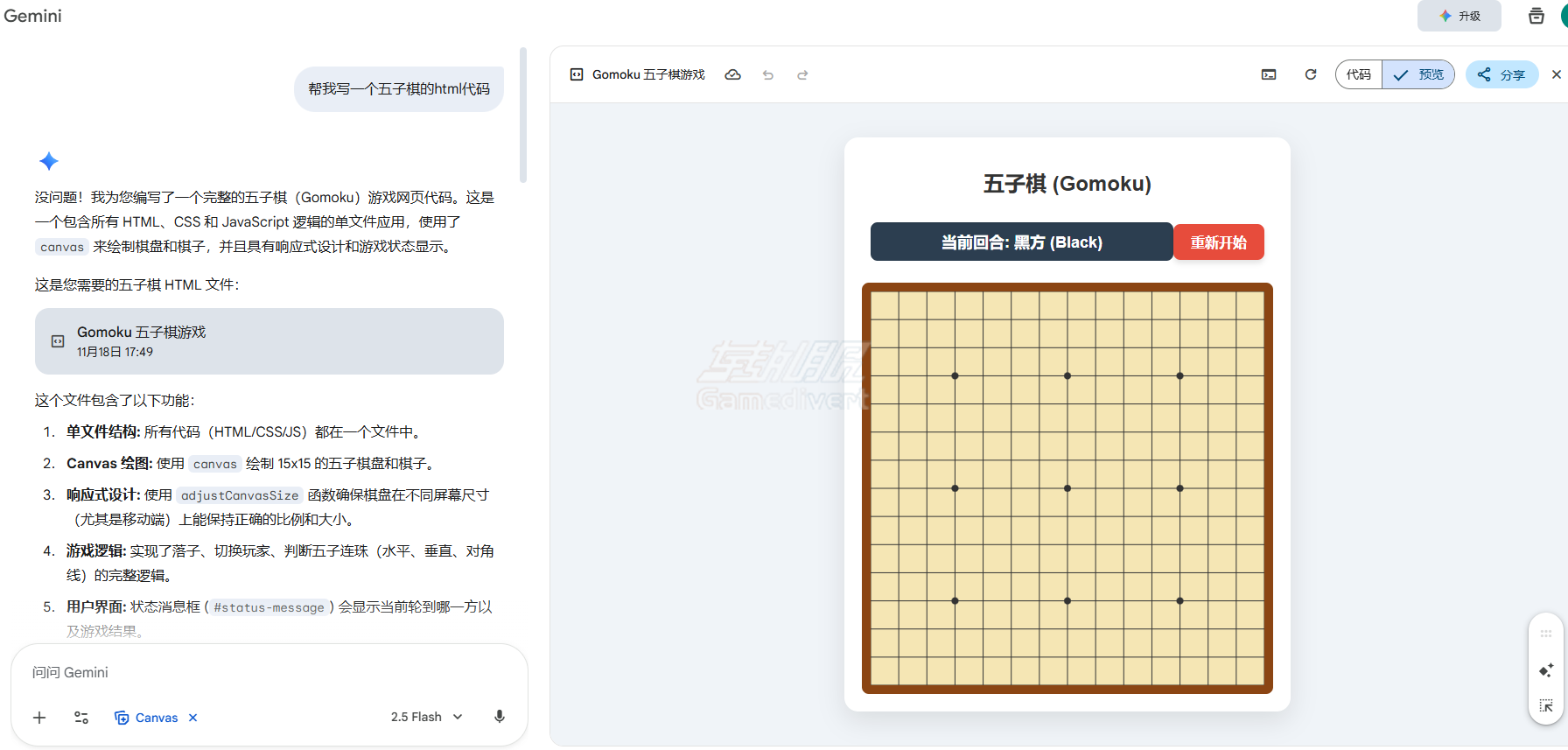Image resolution: width=1568 pixels, height=750 pixels.
Task: Click the plus add-attachment icon
Action: tap(39, 718)
